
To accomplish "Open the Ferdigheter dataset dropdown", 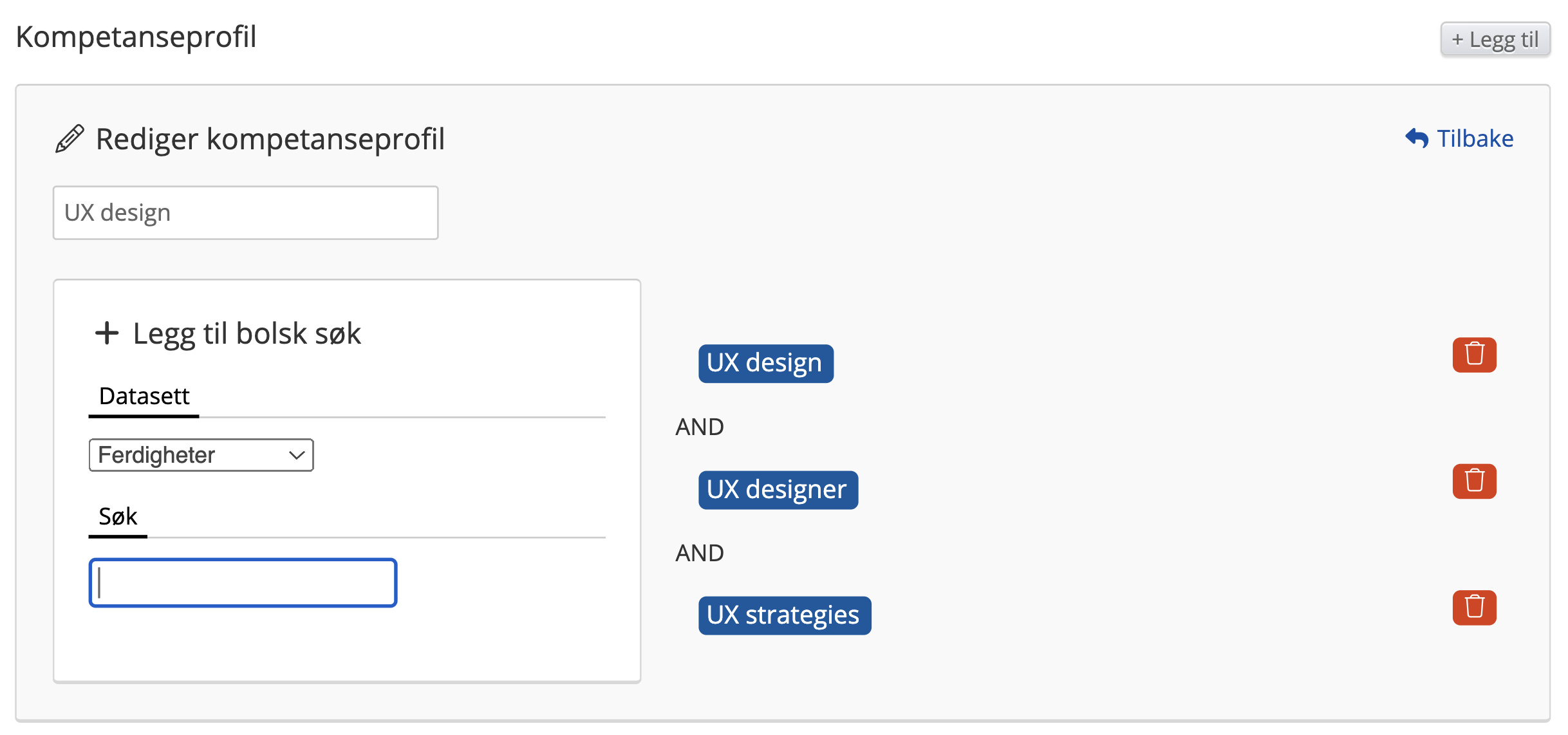I will (x=201, y=455).
